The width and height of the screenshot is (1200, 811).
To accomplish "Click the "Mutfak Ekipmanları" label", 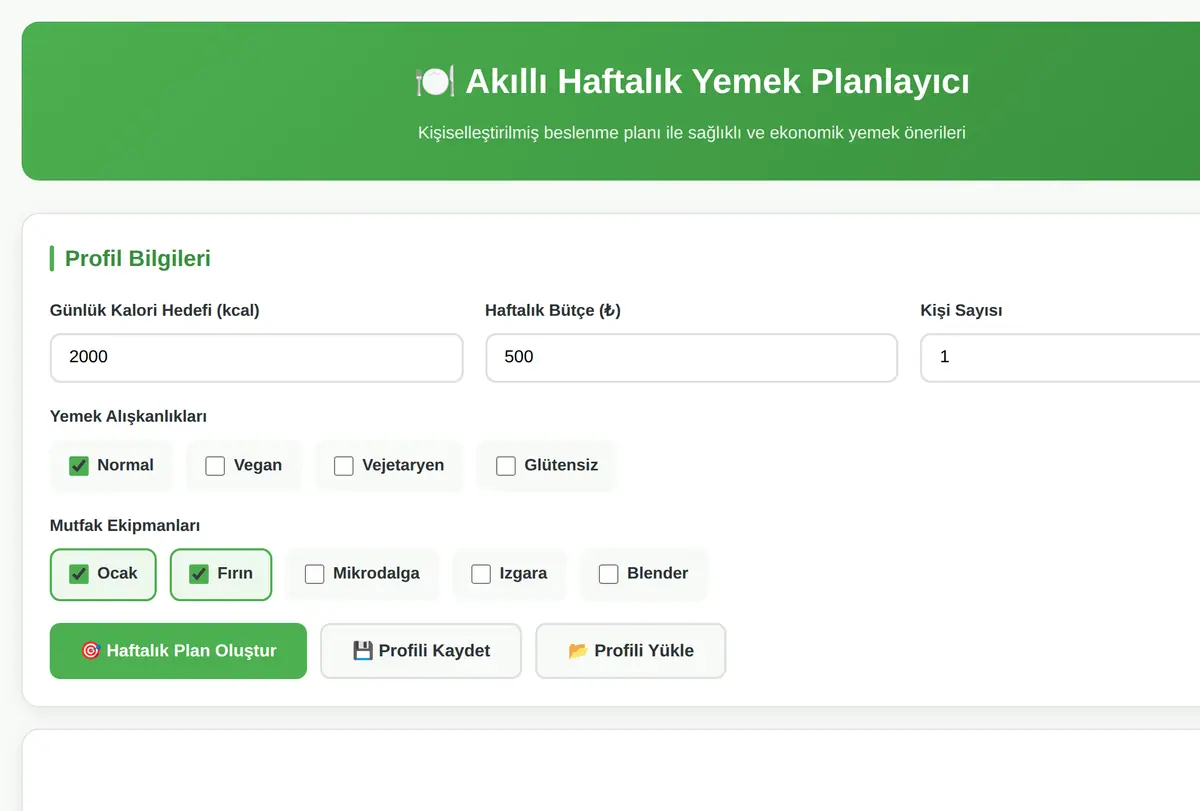I will 126,525.
